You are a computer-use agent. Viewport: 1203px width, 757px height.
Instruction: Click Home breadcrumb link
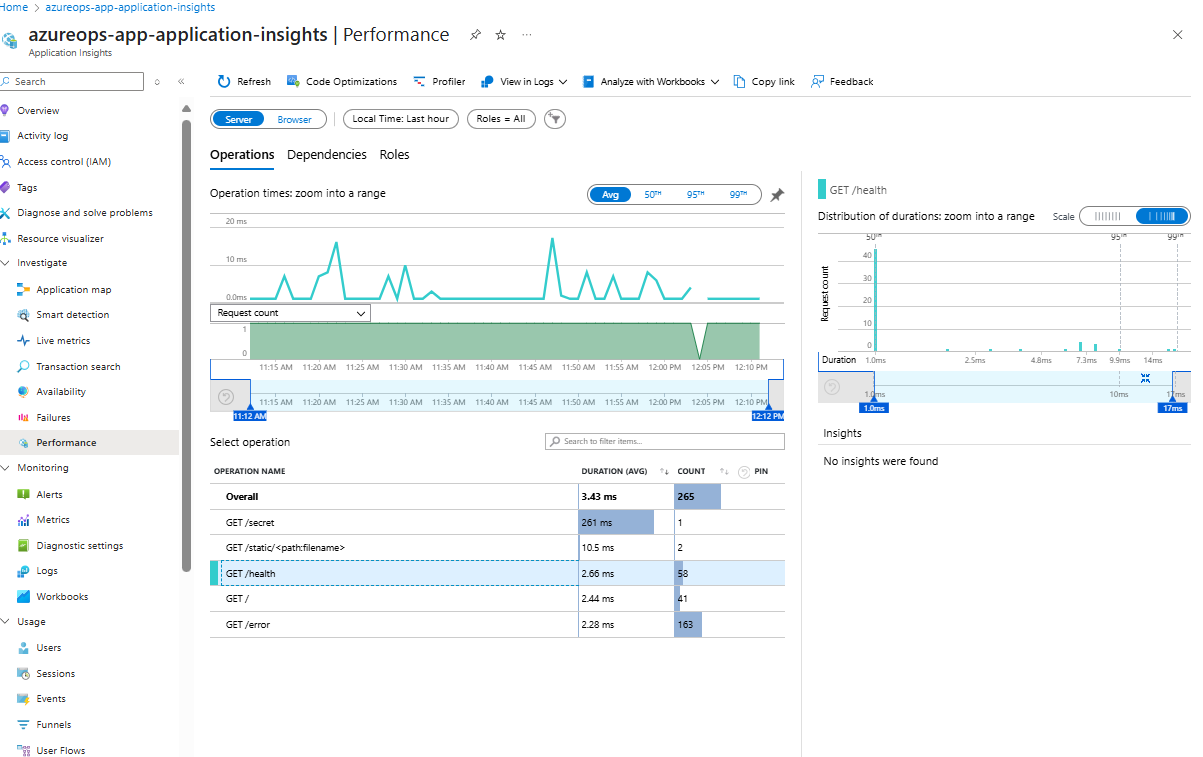14,7
